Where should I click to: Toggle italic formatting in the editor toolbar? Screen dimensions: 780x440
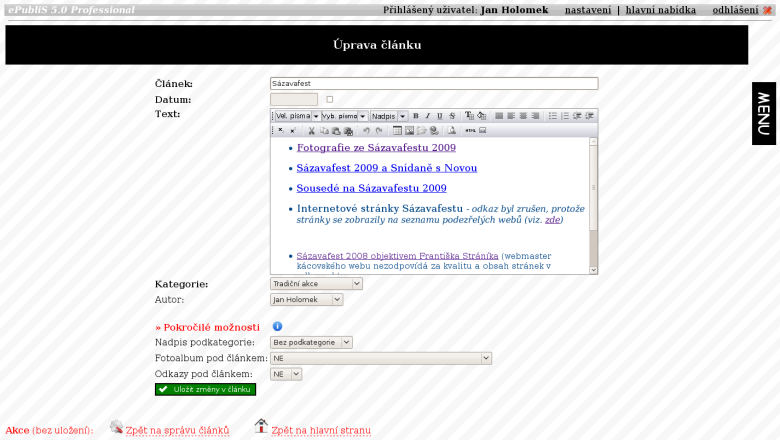click(427, 116)
